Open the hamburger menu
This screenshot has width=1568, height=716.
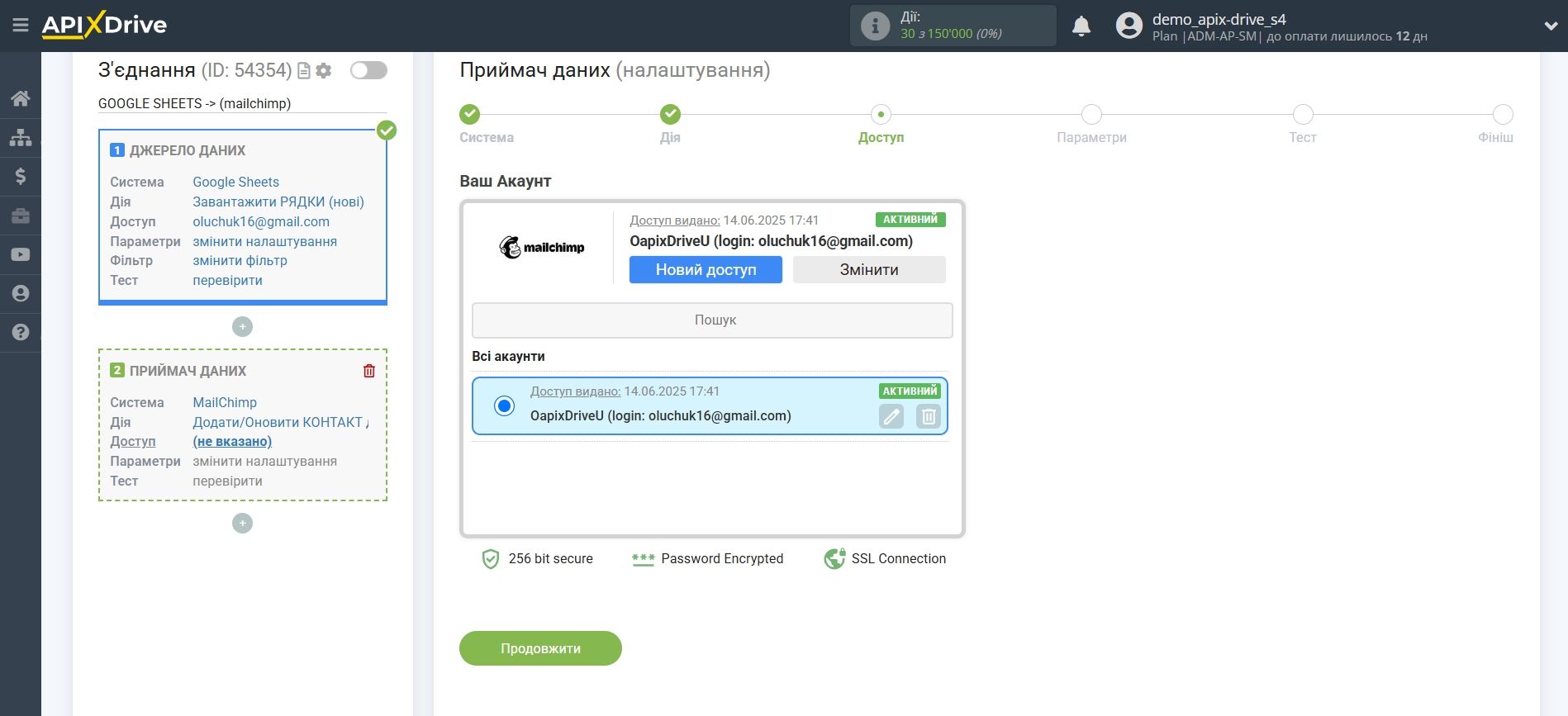21,26
